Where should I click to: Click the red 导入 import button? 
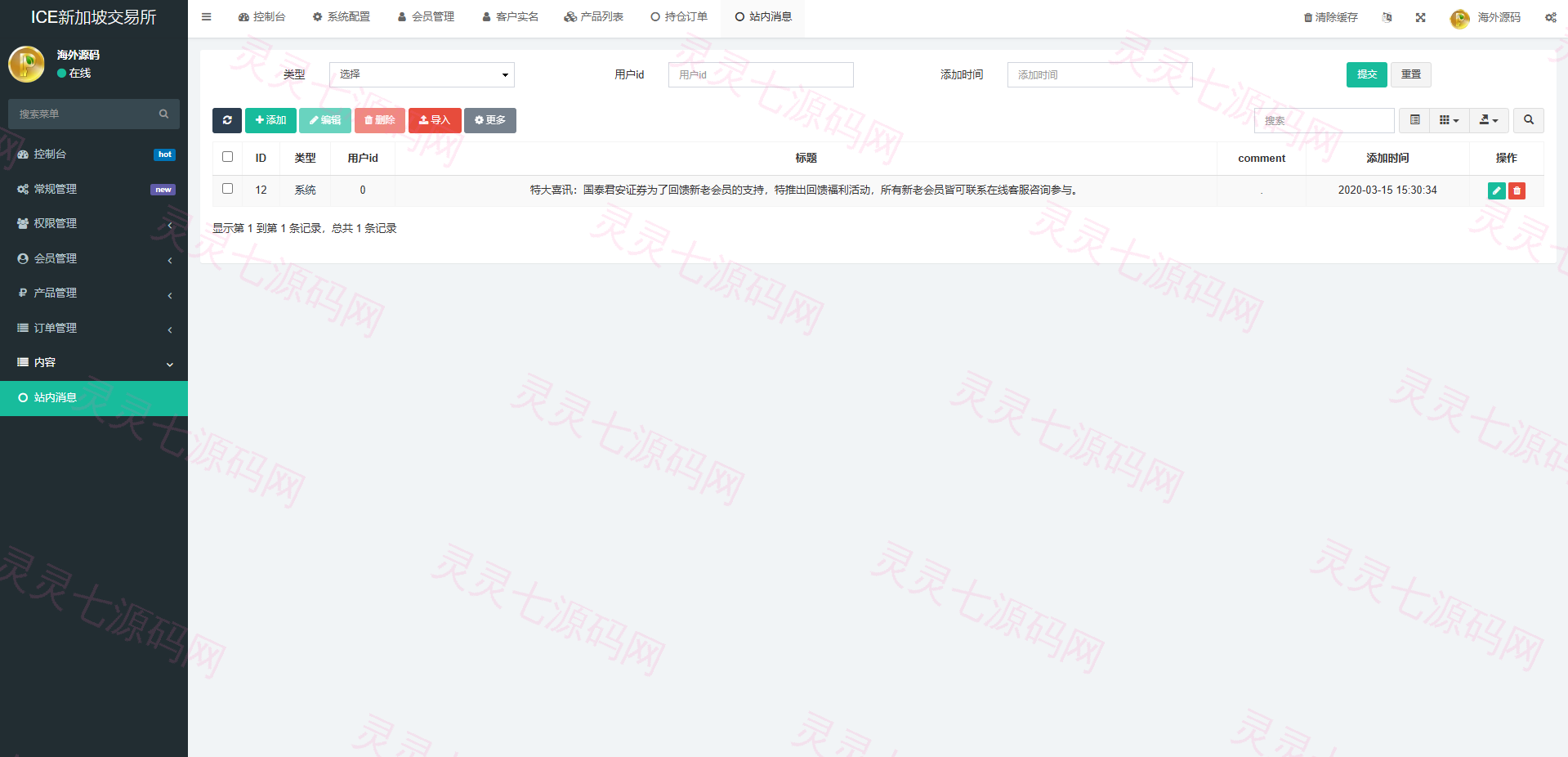coord(435,120)
